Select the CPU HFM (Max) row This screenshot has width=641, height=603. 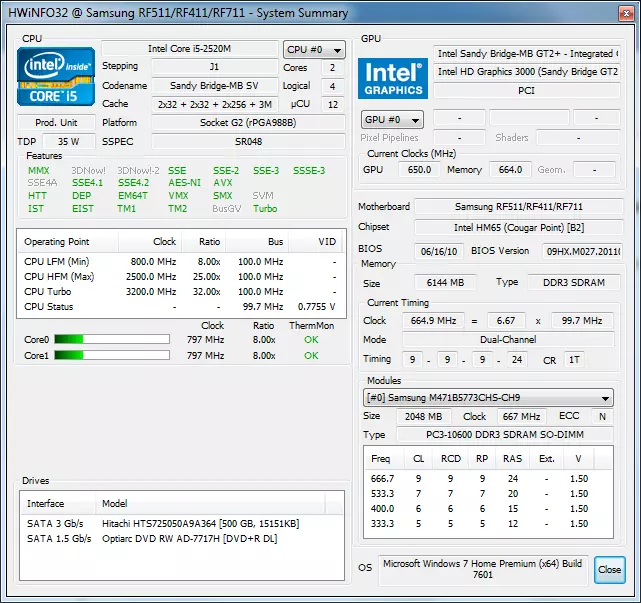click(x=181, y=277)
